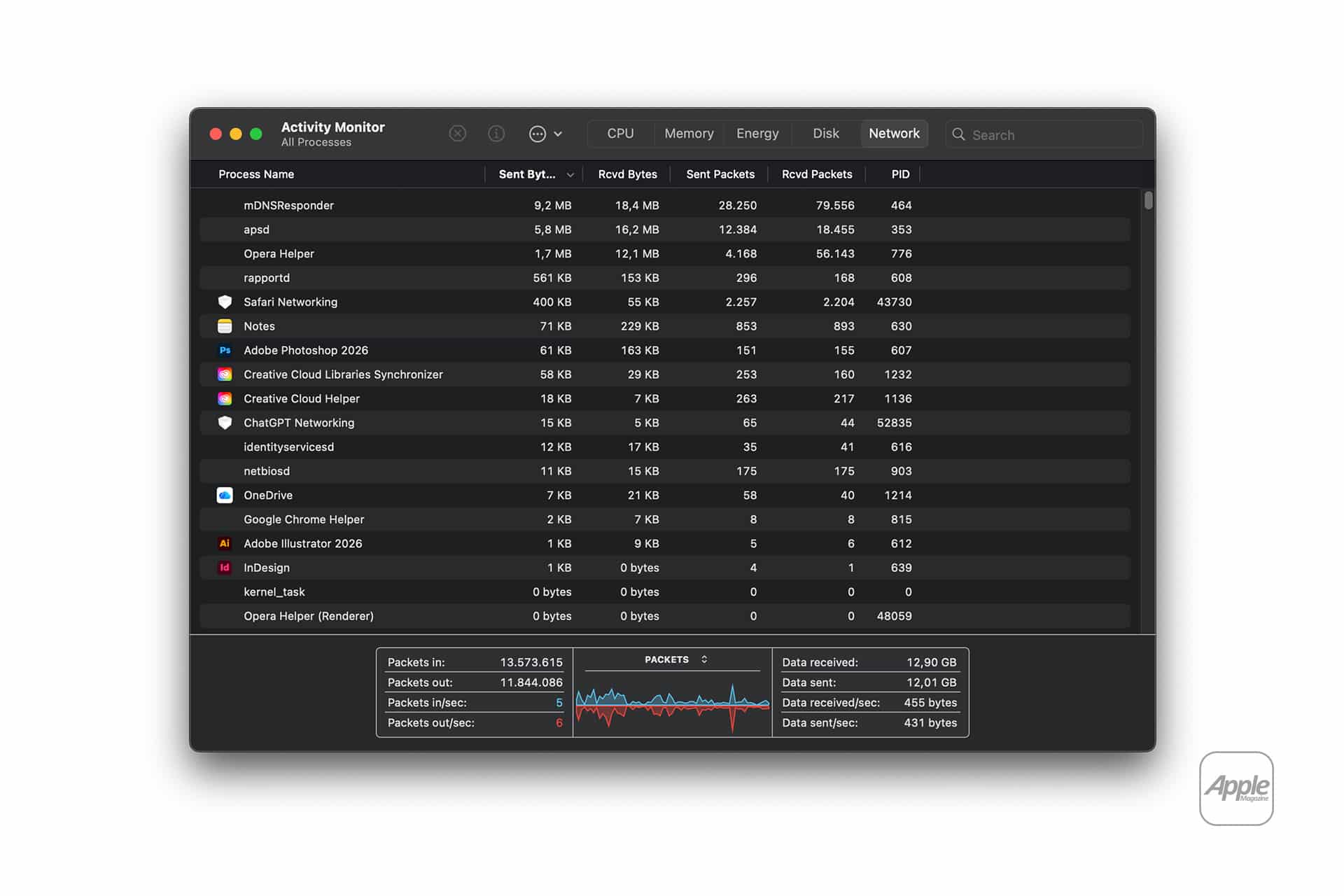Click Creative Cloud Libraries Synchronizer icon
1344x896 pixels.
pos(225,374)
